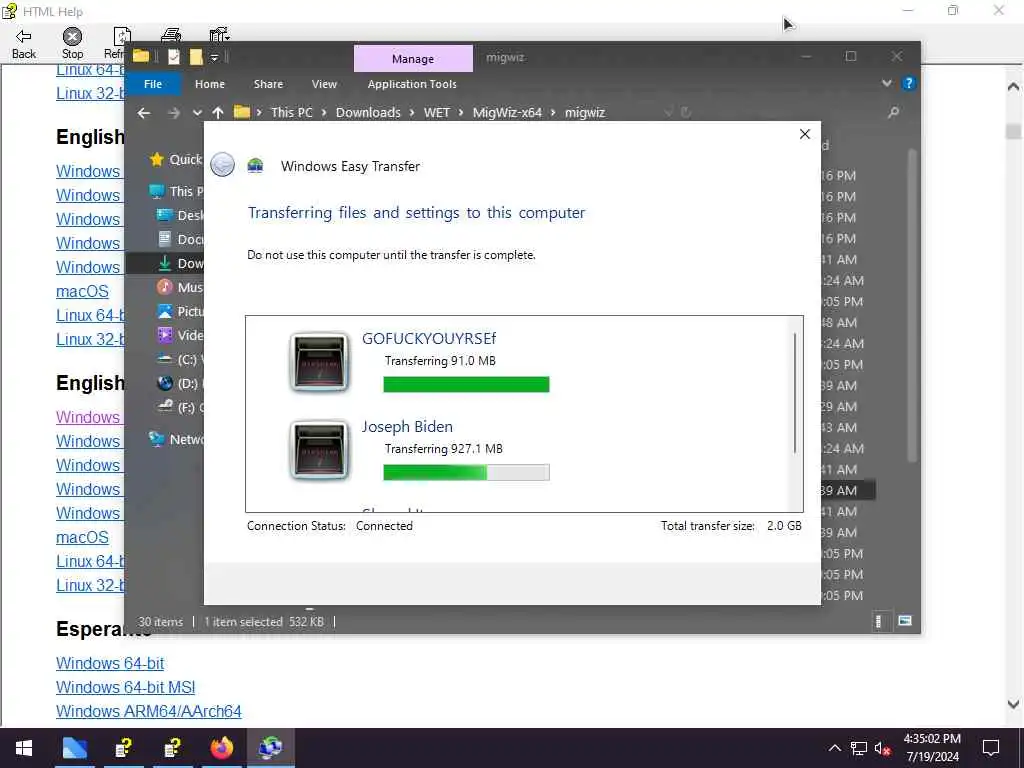Click This PC in the address bar
The image size is (1024, 768).
[292, 112]
